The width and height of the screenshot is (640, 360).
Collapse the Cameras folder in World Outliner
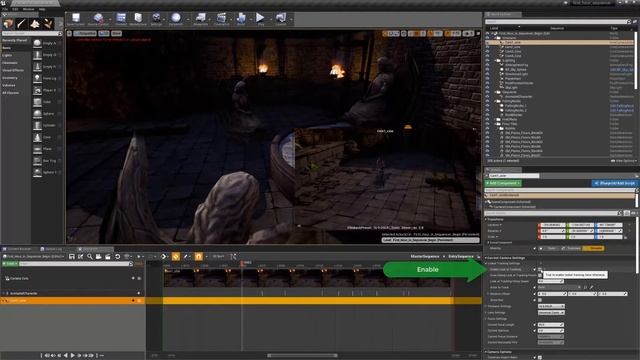pos(496,38)
